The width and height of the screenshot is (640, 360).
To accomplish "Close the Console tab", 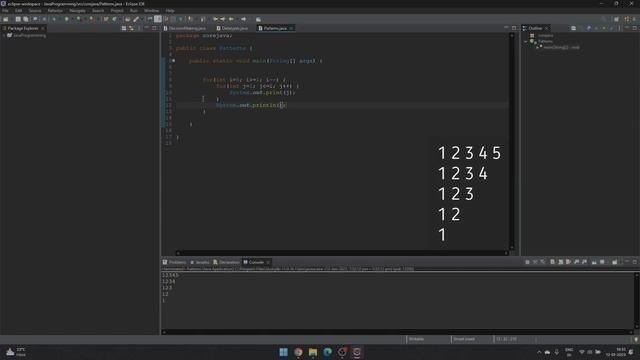I will [x=268, y=262].
